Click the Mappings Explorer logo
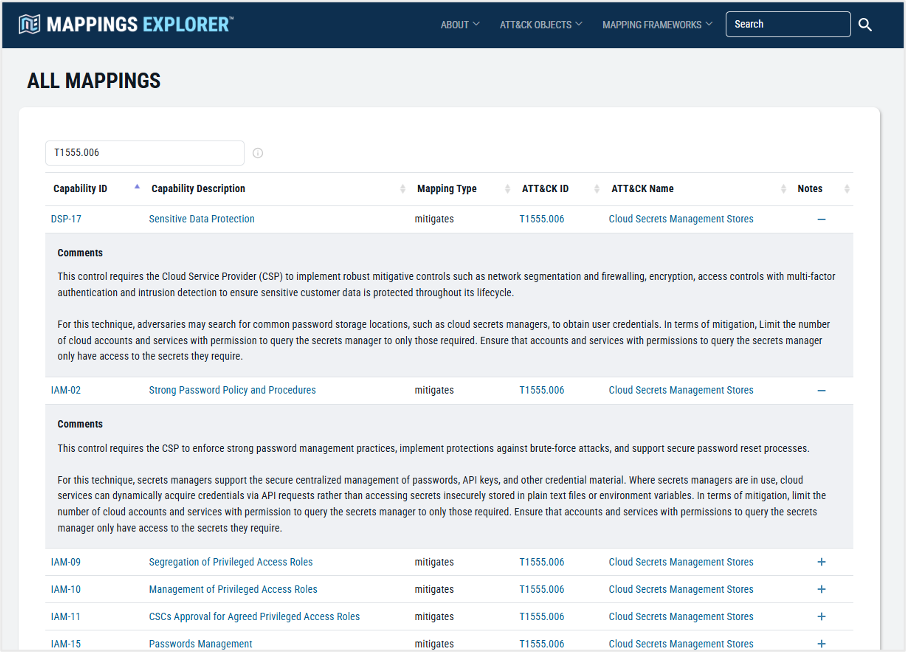This screenshot has width=906, height=652. click(126, 24)
